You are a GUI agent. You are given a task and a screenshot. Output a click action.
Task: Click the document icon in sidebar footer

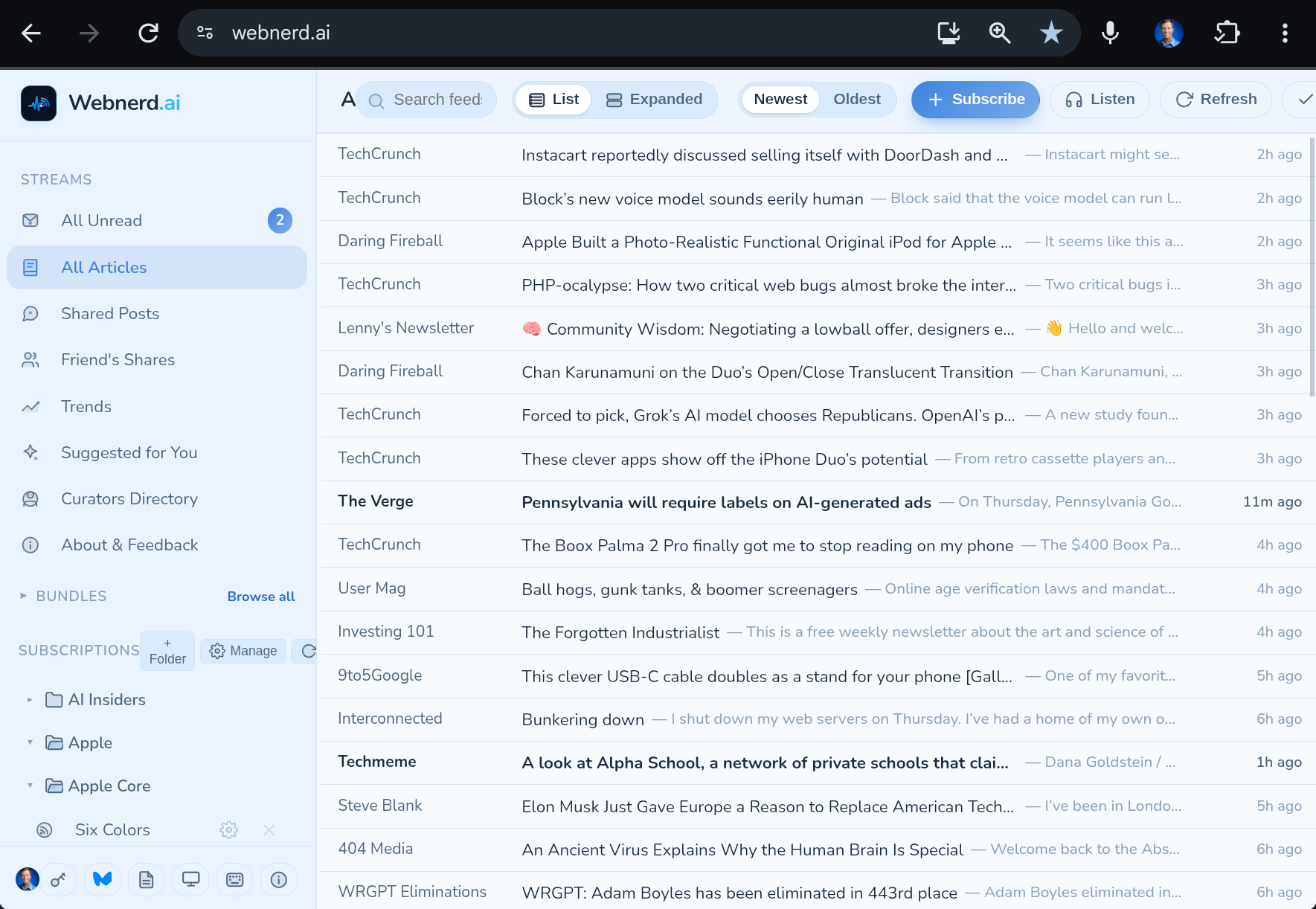pos(147,880)
